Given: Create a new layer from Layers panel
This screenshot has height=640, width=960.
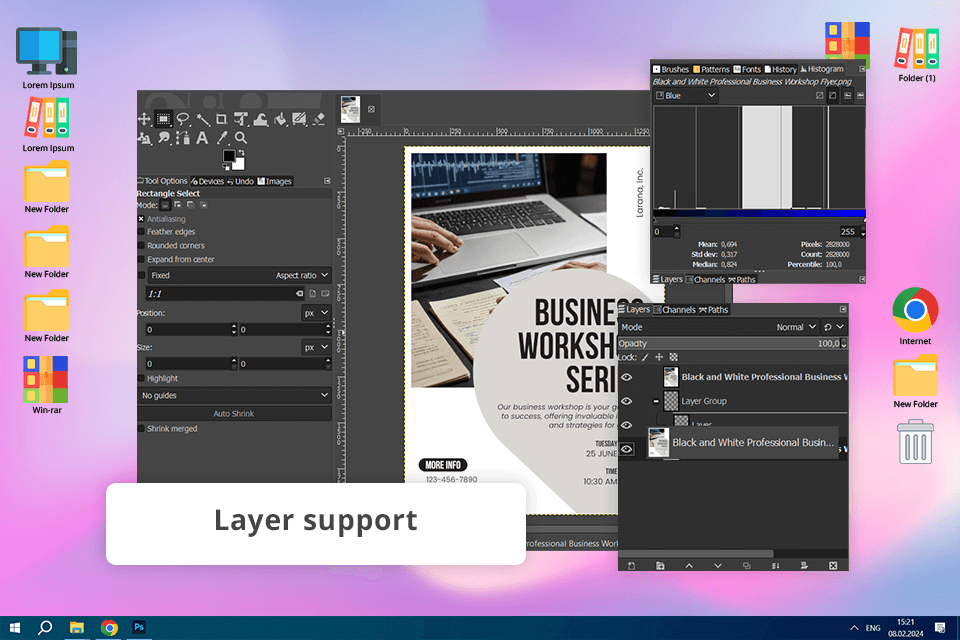Looking at the screenshot, I should coord(631,566).
